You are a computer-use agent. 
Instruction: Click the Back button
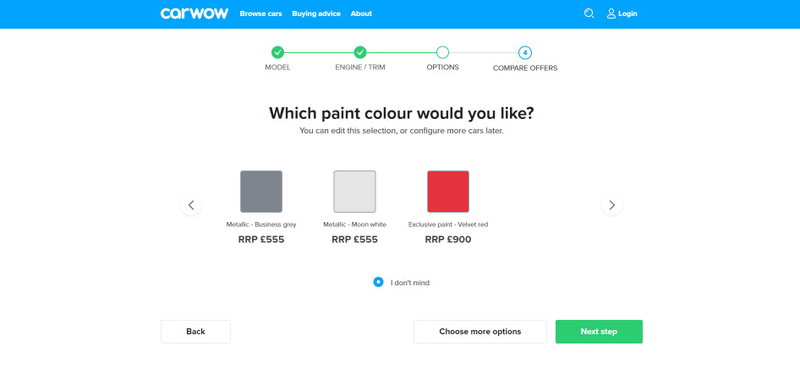(195, 332)
